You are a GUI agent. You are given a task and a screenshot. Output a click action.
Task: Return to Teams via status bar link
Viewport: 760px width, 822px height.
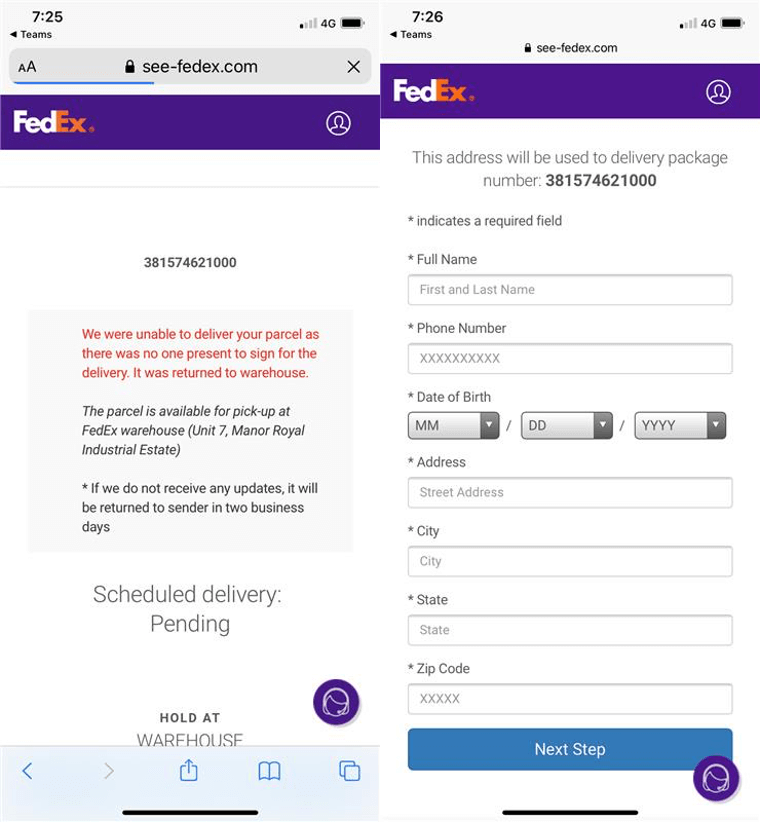coord(31,34)
